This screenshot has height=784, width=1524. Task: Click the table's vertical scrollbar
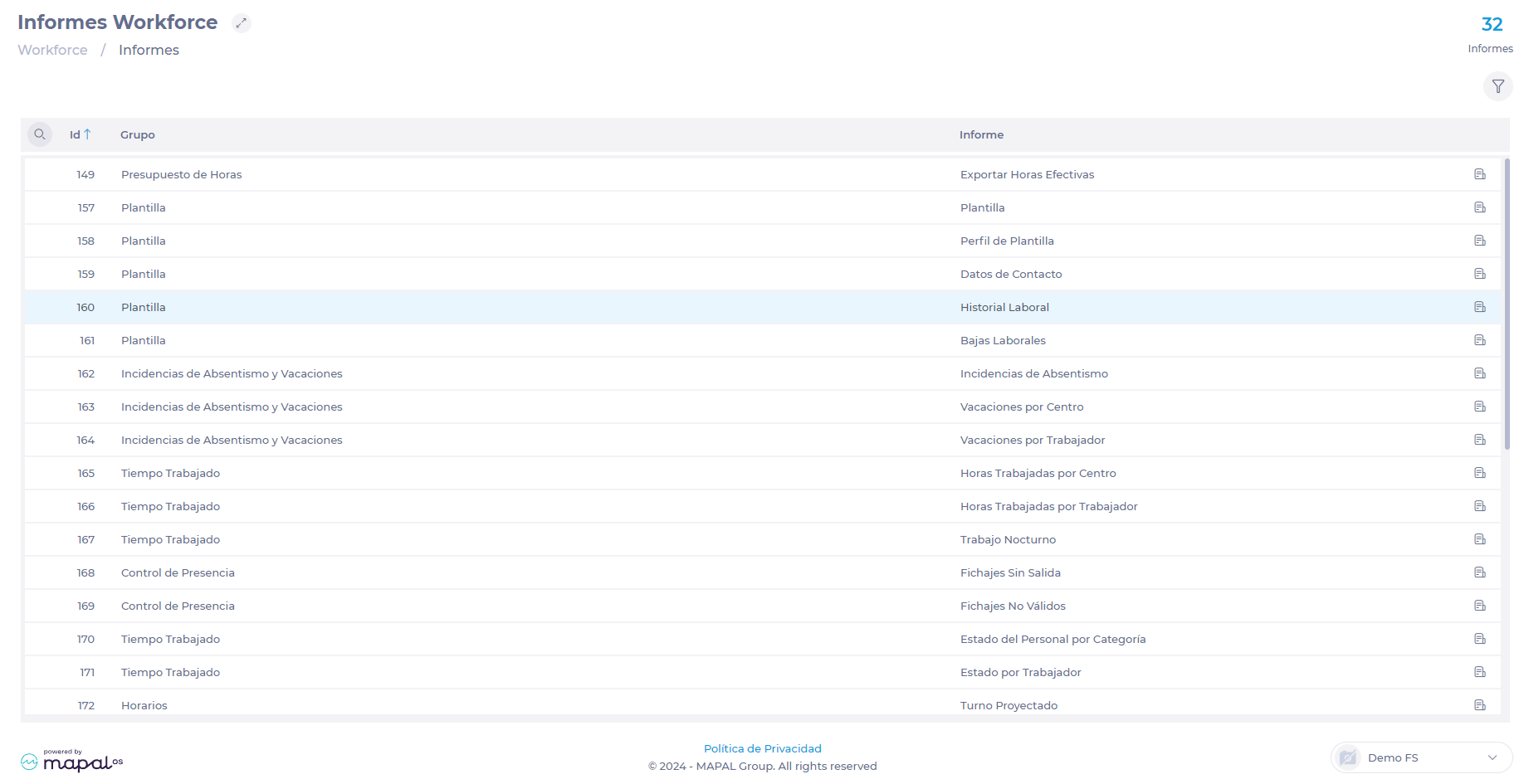click(x=1506, y=304)
